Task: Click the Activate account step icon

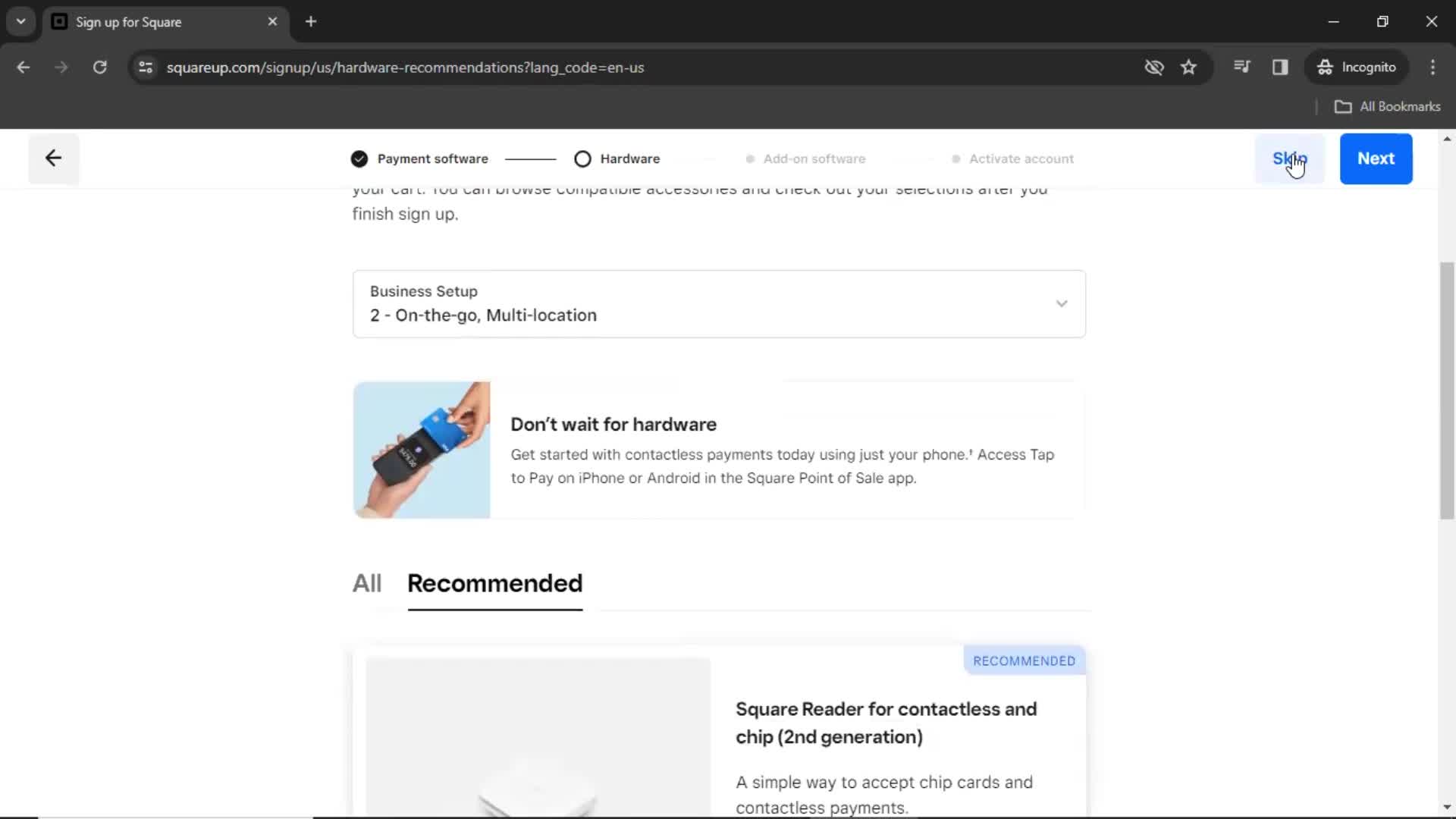Action: 956,158
